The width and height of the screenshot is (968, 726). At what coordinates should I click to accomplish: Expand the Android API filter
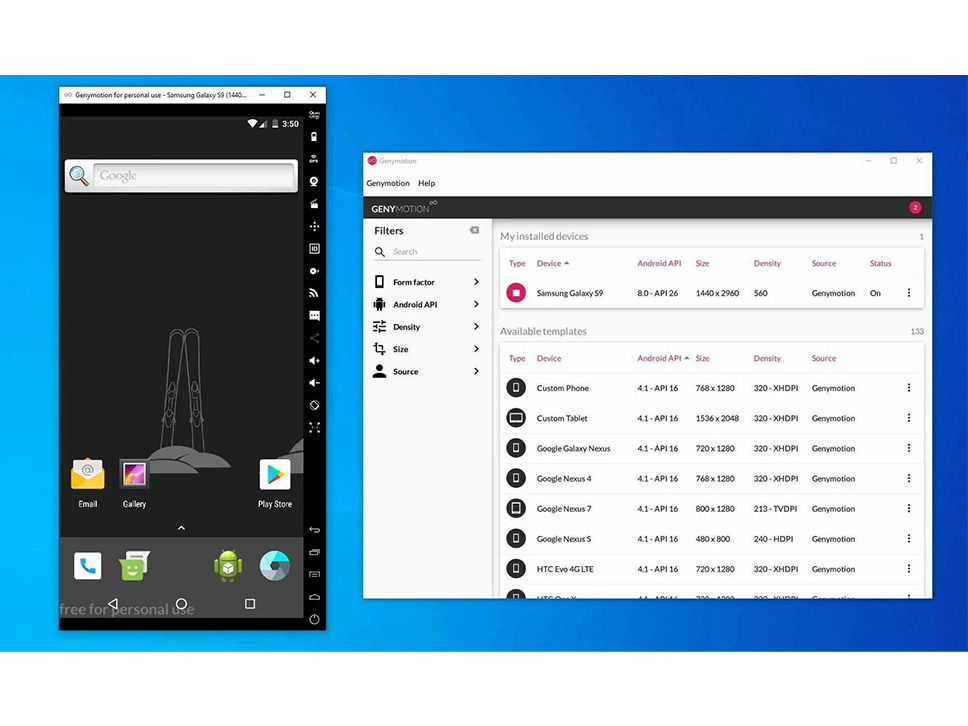tap(426, 304)
